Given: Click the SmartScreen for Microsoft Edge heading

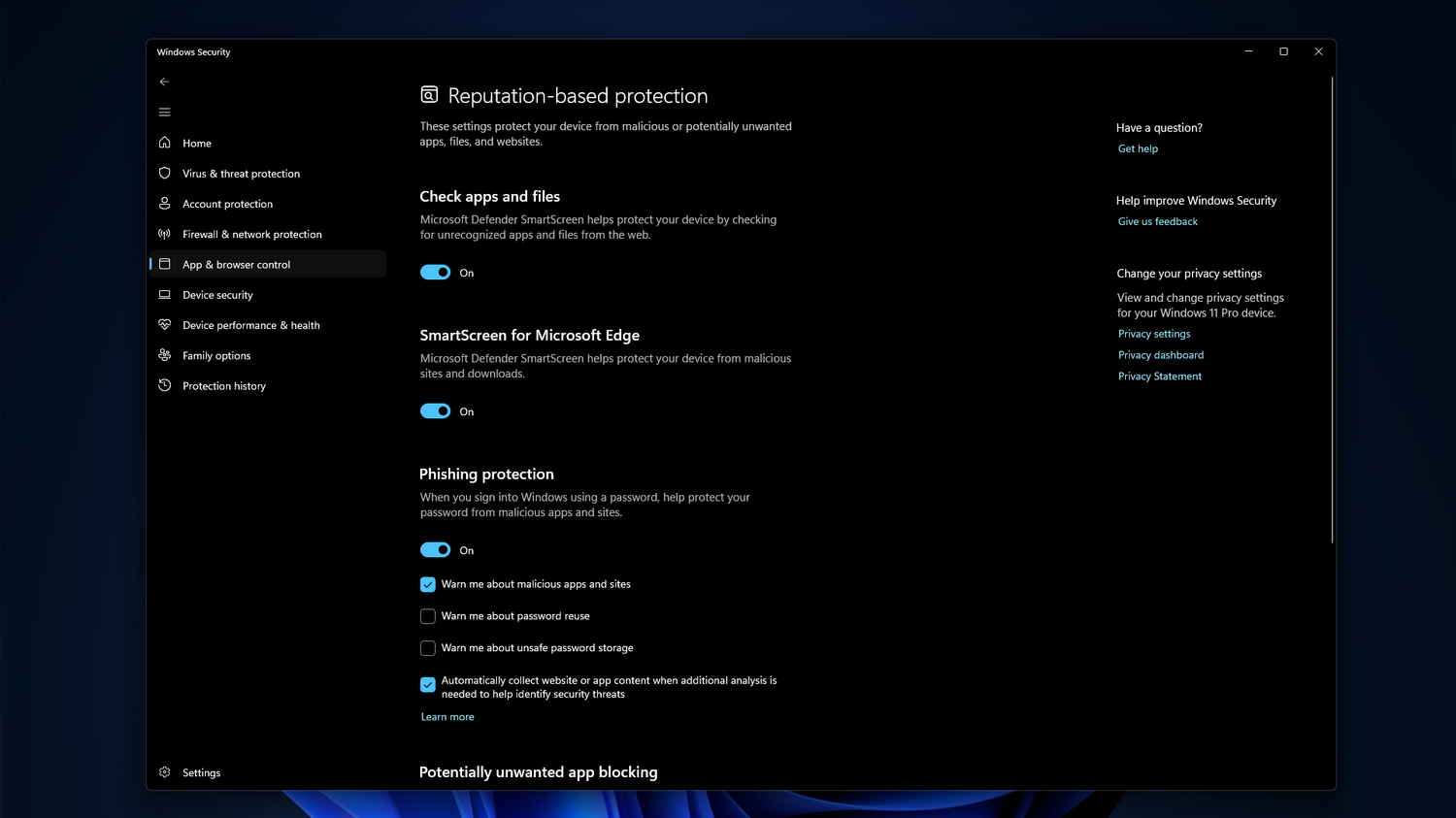Looking at the screenshot, I should (x=530, y=335).
